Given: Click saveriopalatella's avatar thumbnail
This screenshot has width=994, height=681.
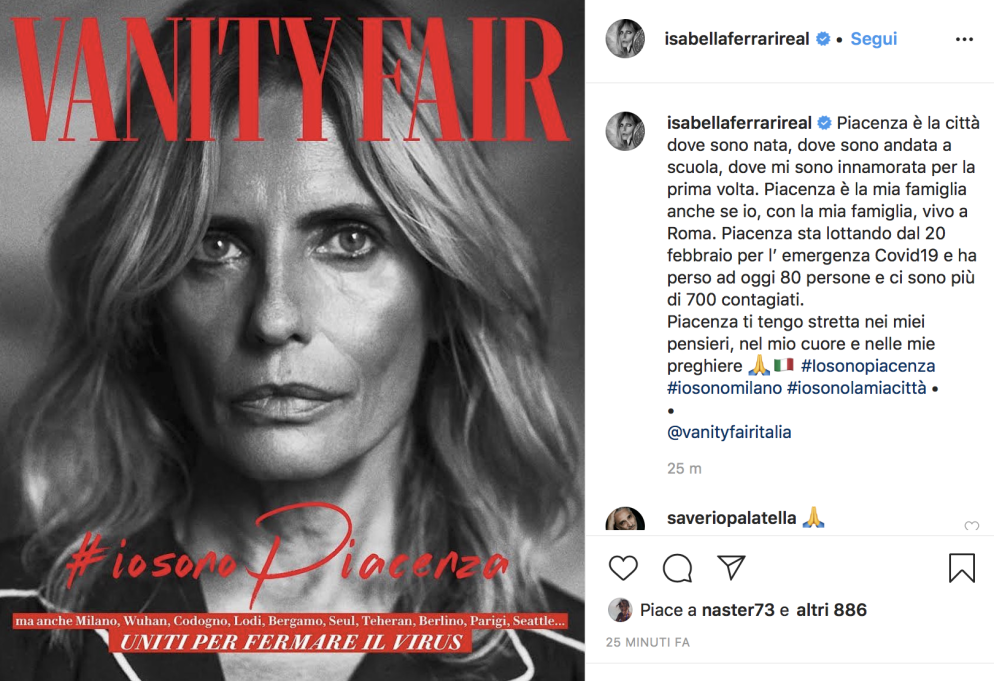Looking at the screenshot, I should [x=625, y=519].
